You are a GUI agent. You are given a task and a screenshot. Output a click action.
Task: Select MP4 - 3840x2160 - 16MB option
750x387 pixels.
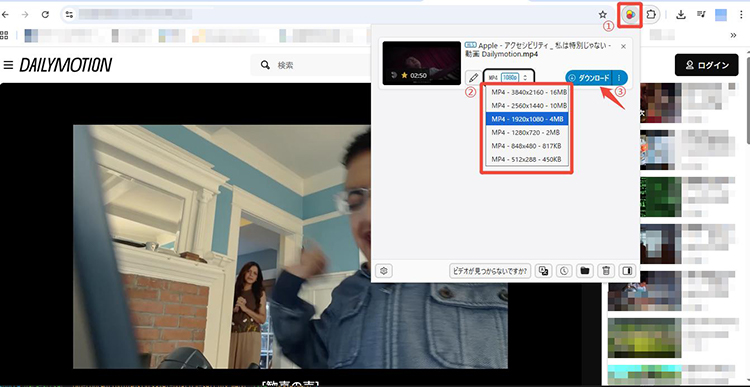click(527, 92)
